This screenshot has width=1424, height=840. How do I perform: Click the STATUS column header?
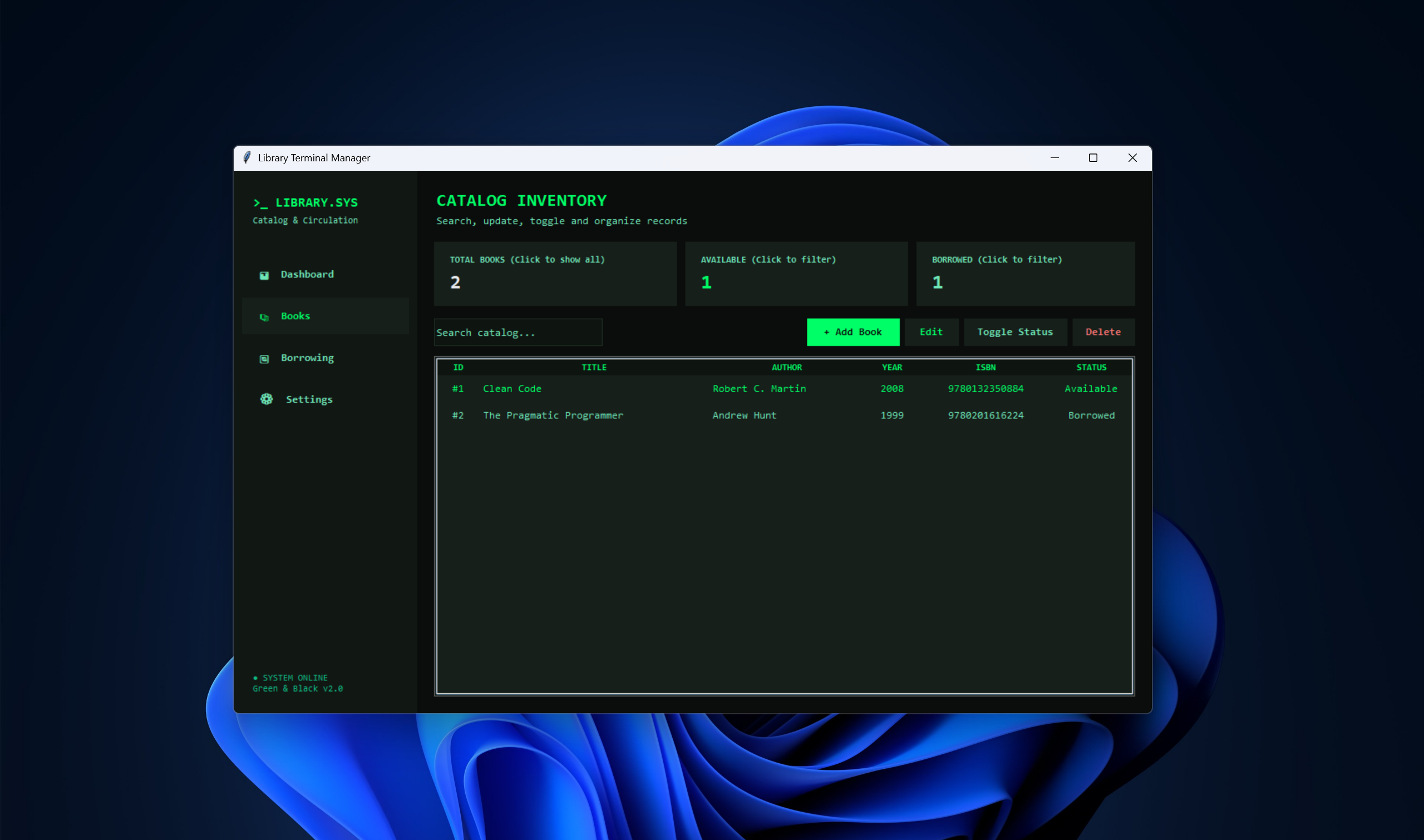[1091, 367]
